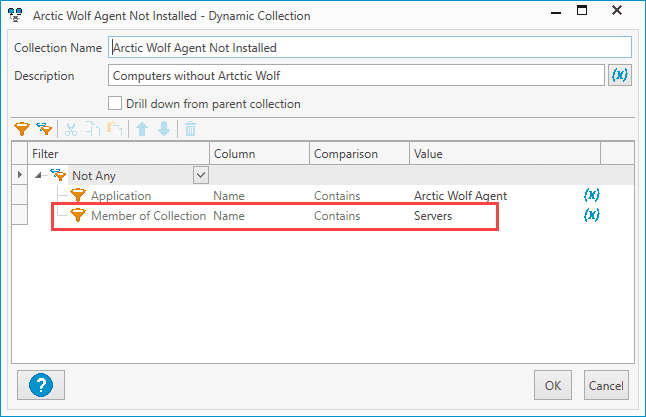
Task: Collapse the Not Any group tree node
Action: point(38,176)
